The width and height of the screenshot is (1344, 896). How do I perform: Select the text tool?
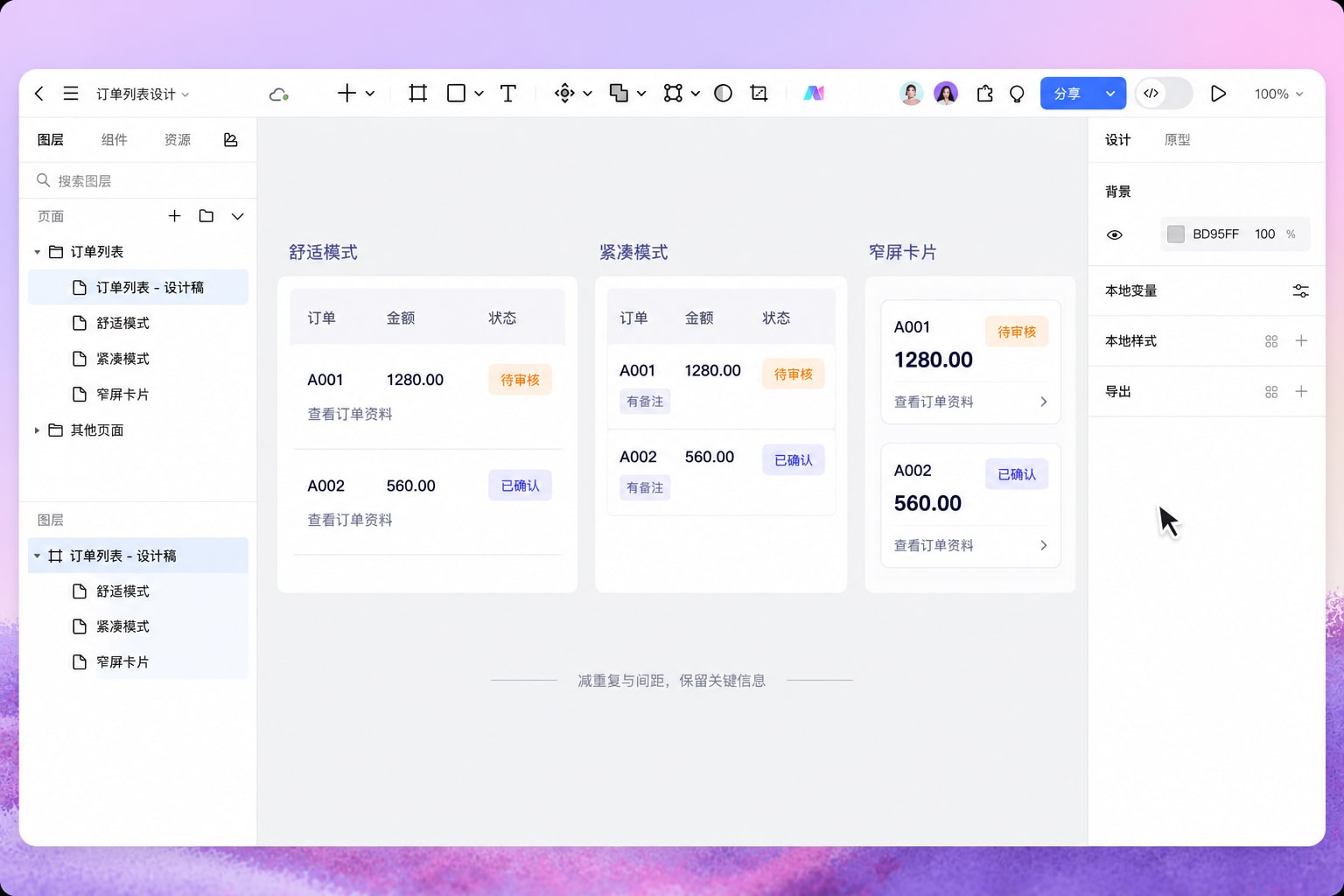(507, 94)
